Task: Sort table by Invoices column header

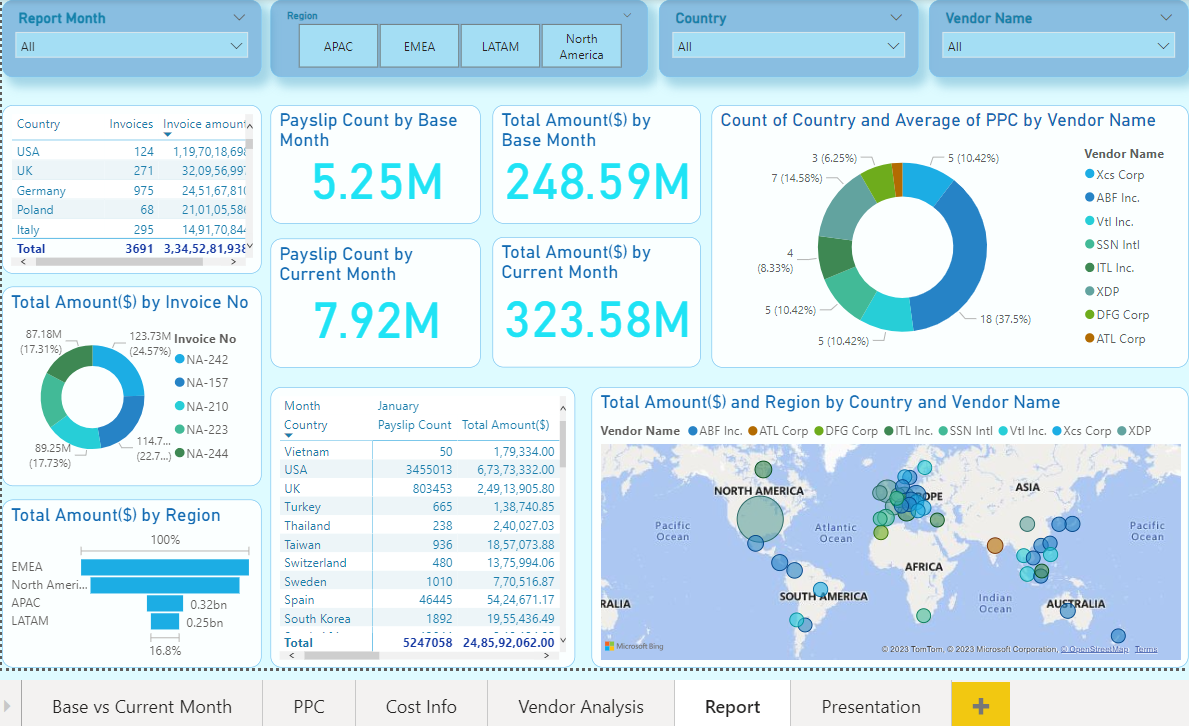Action: (x=131, y=124)
